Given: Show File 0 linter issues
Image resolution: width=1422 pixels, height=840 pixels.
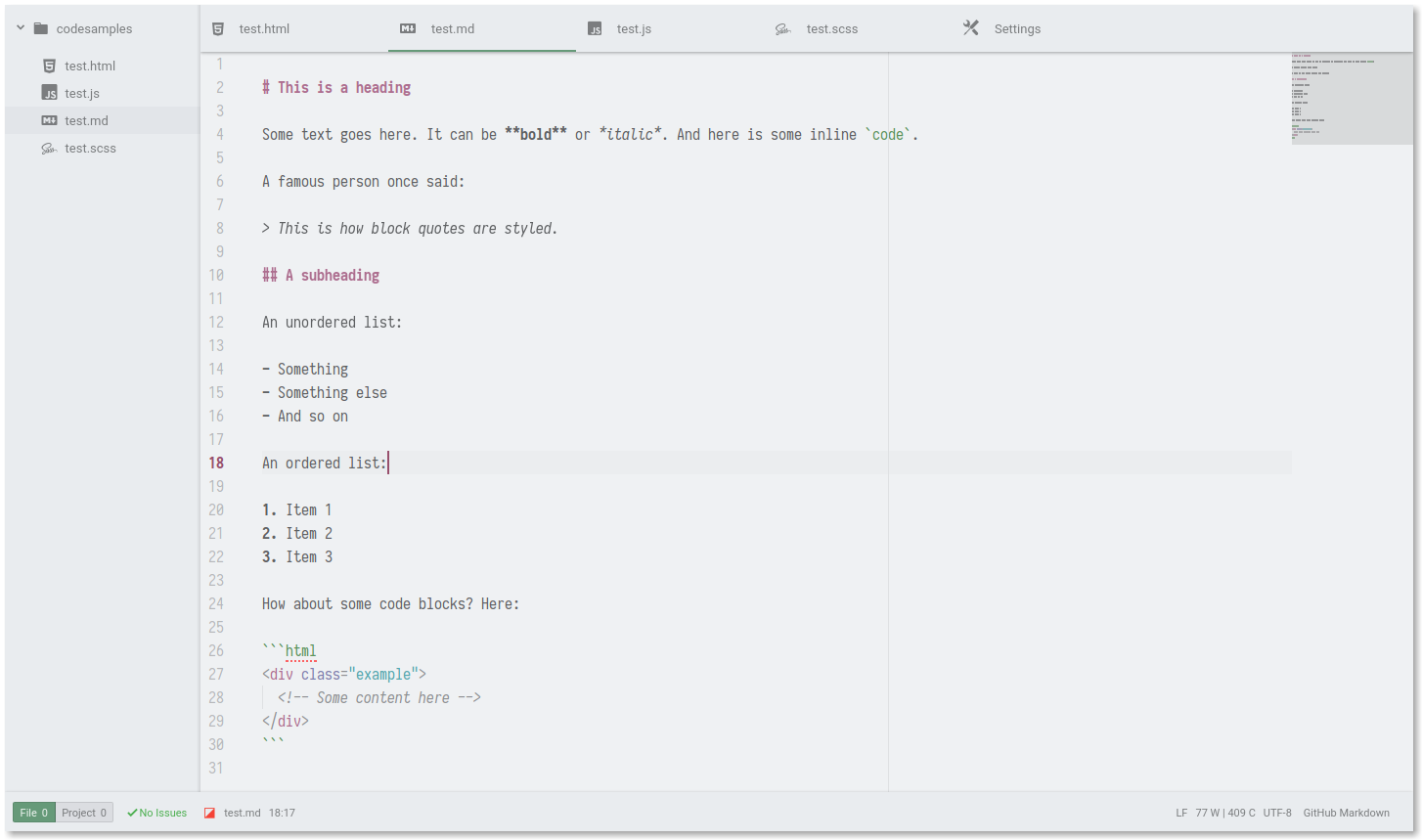Looking at the screenshot, I should [34, 813].
